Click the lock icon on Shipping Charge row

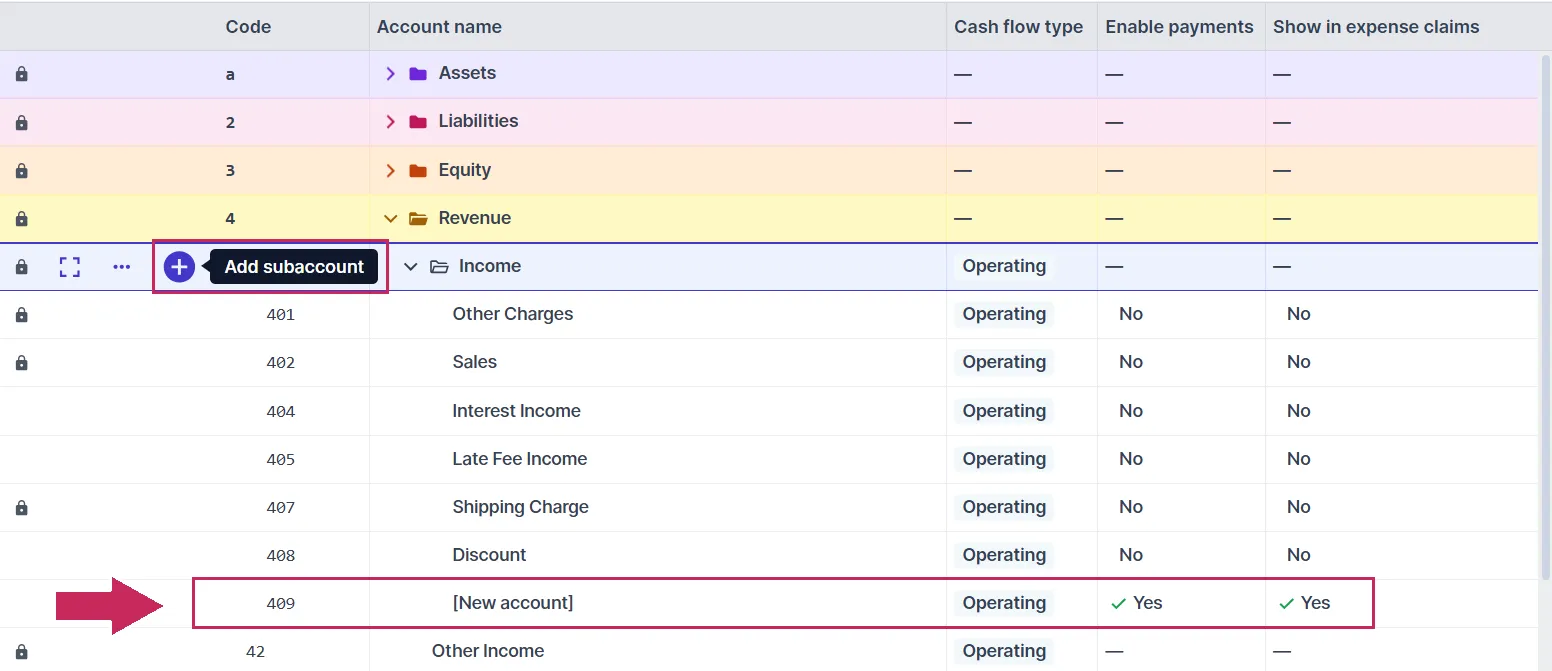point(21,507)
